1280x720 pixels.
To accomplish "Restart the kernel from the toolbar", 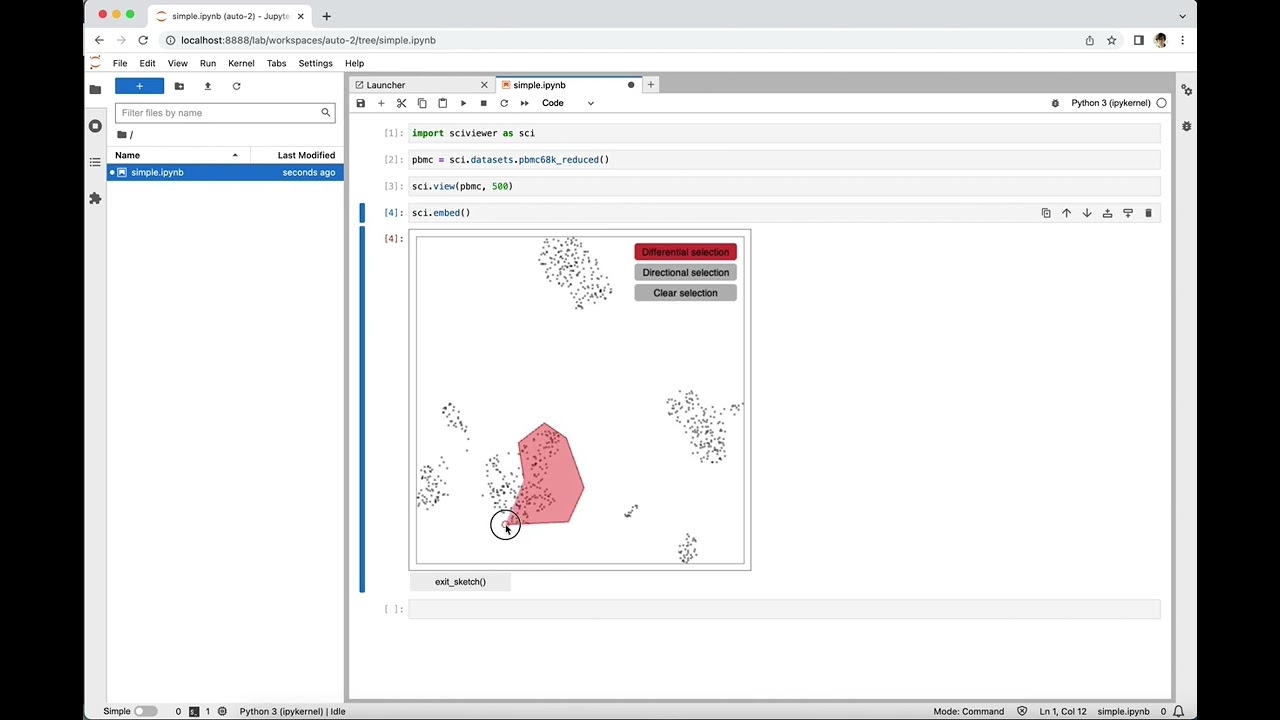I will pyautogui.click(x=504, y=103).
